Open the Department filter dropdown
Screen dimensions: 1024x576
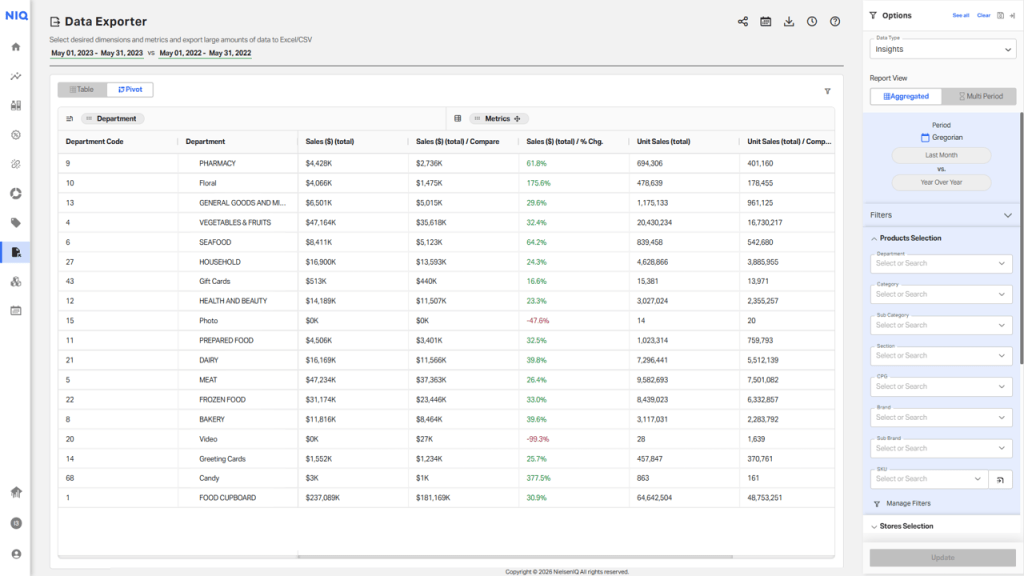click(940, 262)
